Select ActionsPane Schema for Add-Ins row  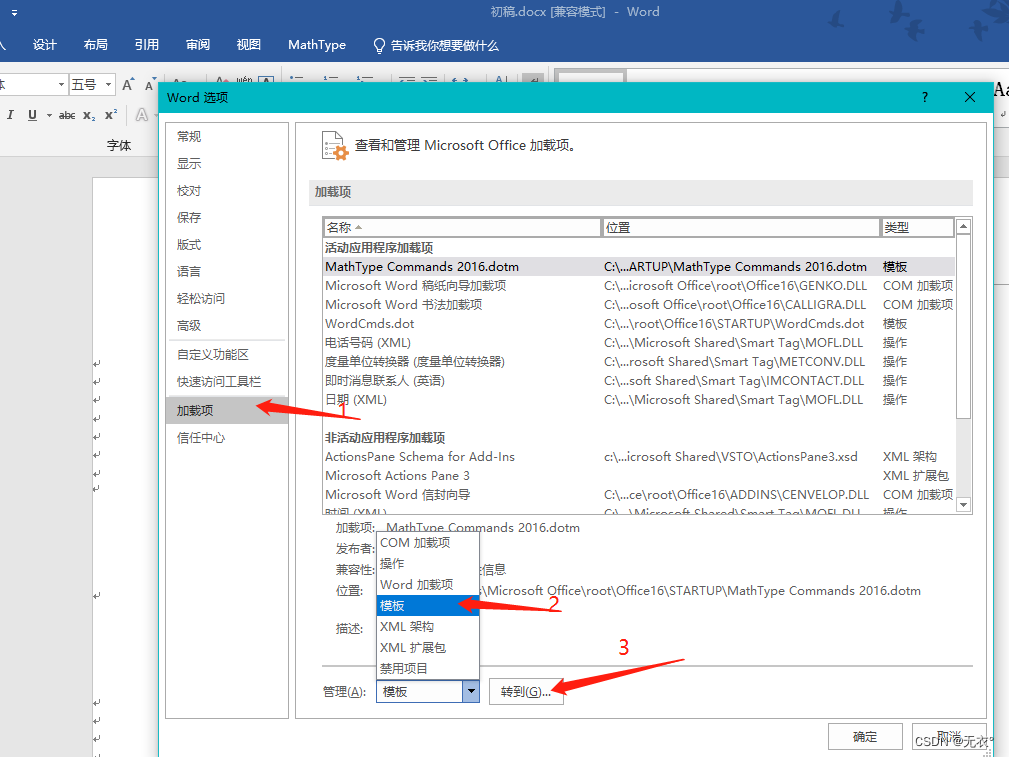(639, 456)
